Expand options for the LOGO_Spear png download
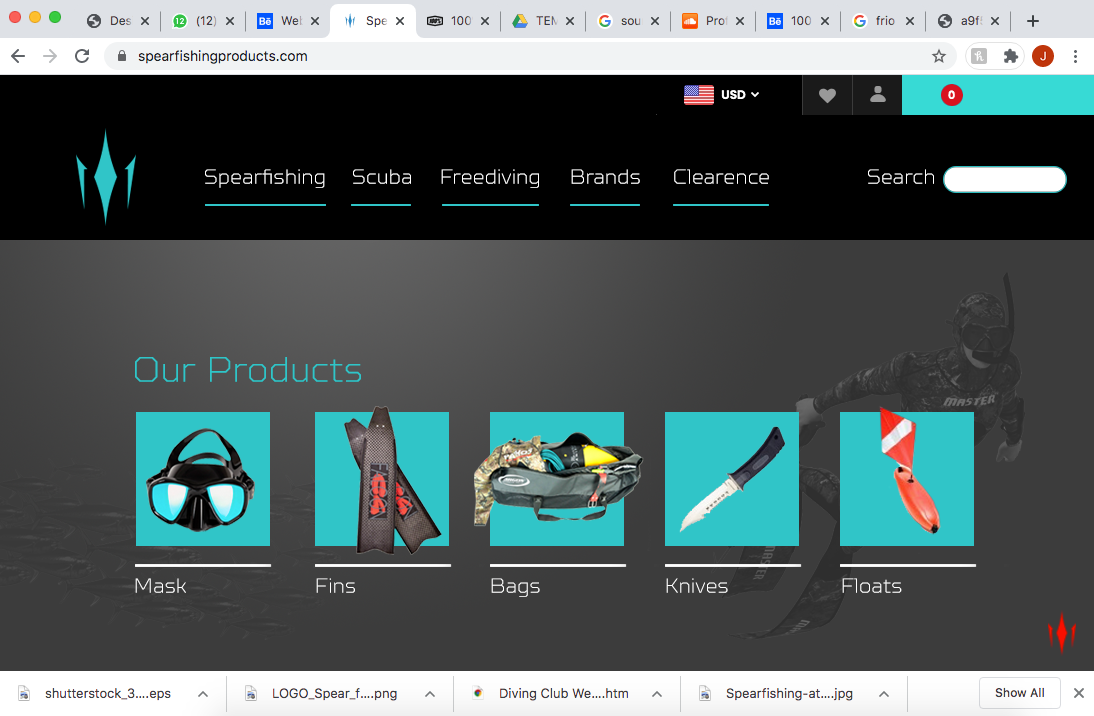 pyautogui.click(x=430, y=693)
